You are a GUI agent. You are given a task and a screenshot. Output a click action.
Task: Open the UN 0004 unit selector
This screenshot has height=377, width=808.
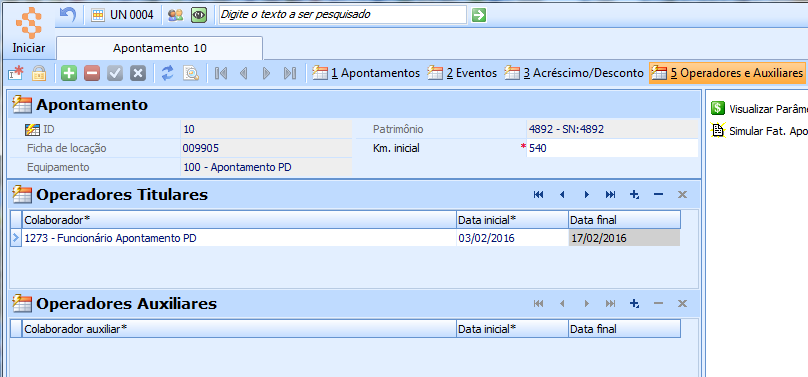pos(122,15)
